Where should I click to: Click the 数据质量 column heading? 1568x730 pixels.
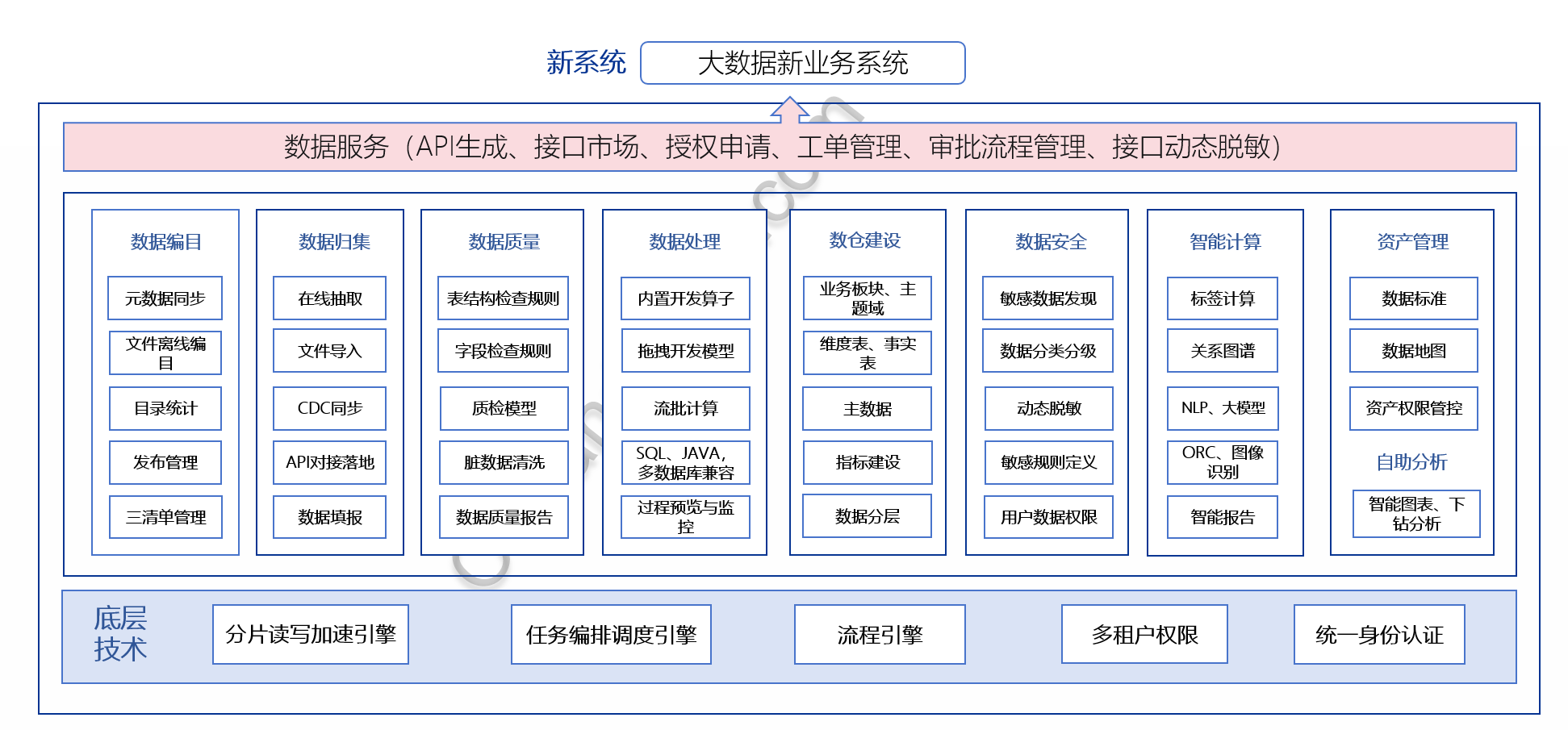point(504,242)
